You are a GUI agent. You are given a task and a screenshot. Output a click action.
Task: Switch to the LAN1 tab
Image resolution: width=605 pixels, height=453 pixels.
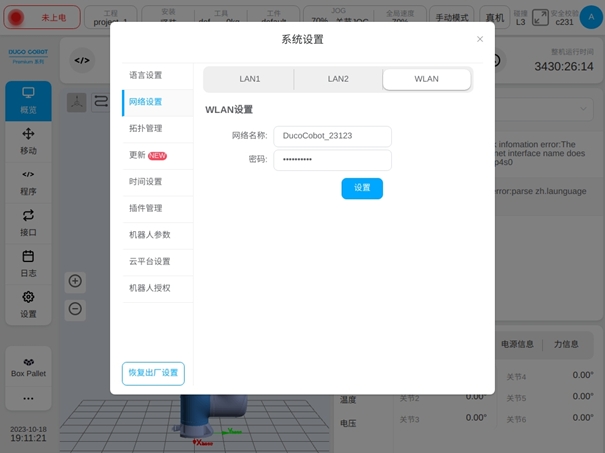pos(249,80)
